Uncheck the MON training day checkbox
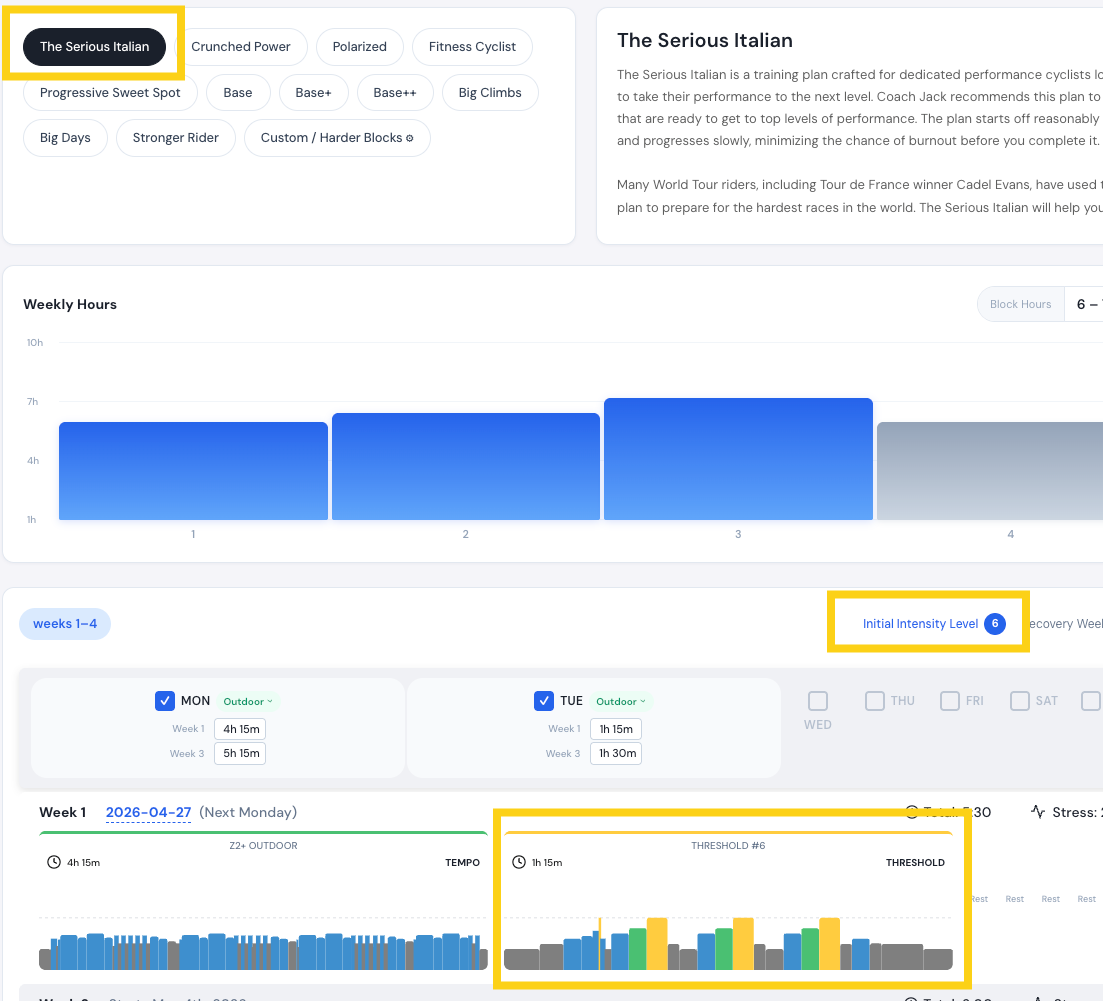The height and width of the screenshot is (1001, 1103). [165, 701]
